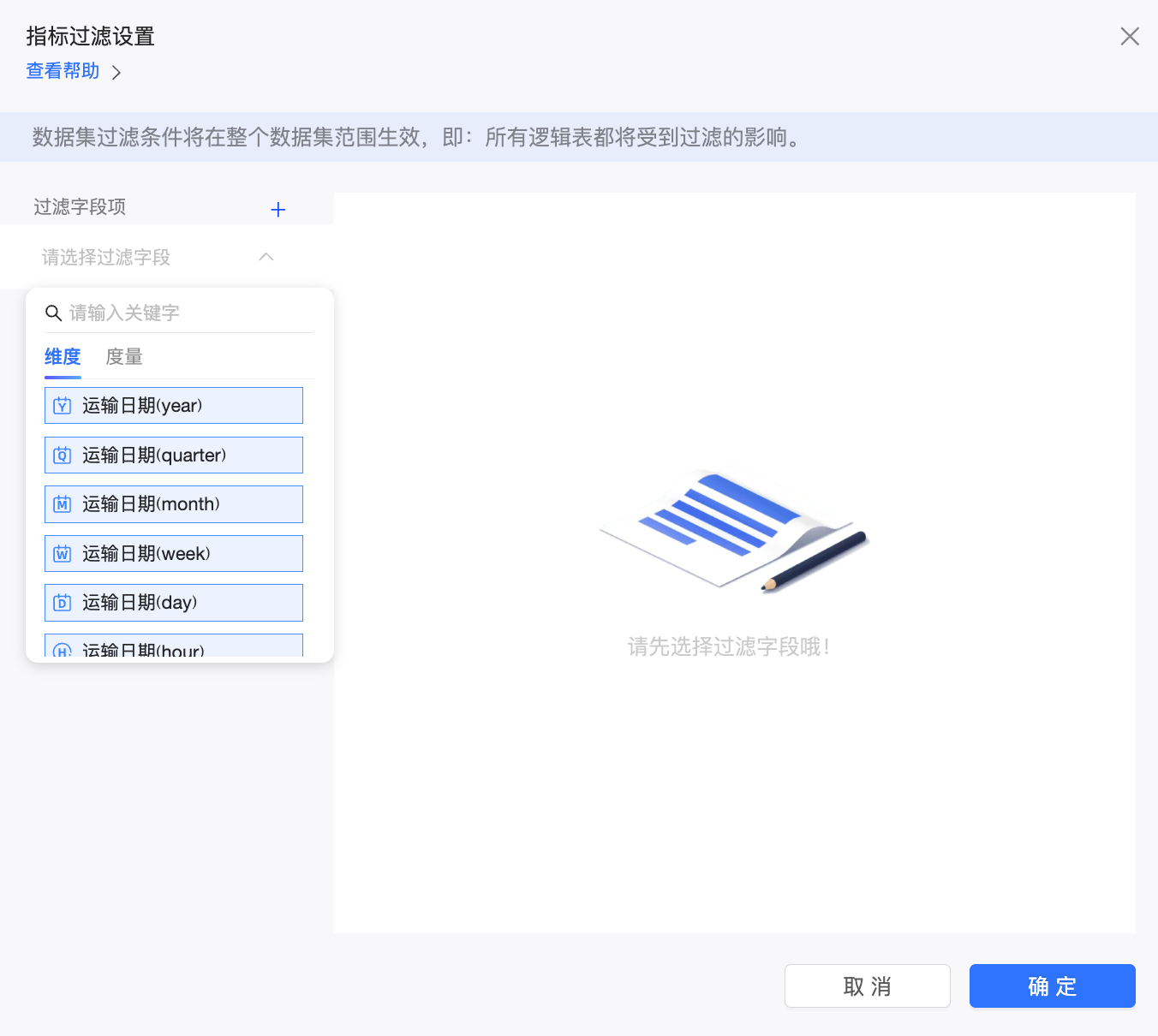Viewport: 1158px width, 1036px height.
Task: Select 运输日期(month) field
Action: point(174,504)
